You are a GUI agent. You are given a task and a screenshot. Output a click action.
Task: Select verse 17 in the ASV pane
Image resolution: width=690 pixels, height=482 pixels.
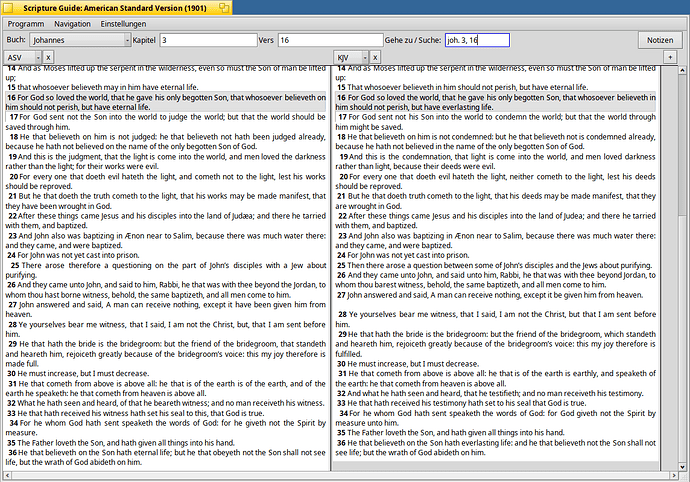coord(165,122)
